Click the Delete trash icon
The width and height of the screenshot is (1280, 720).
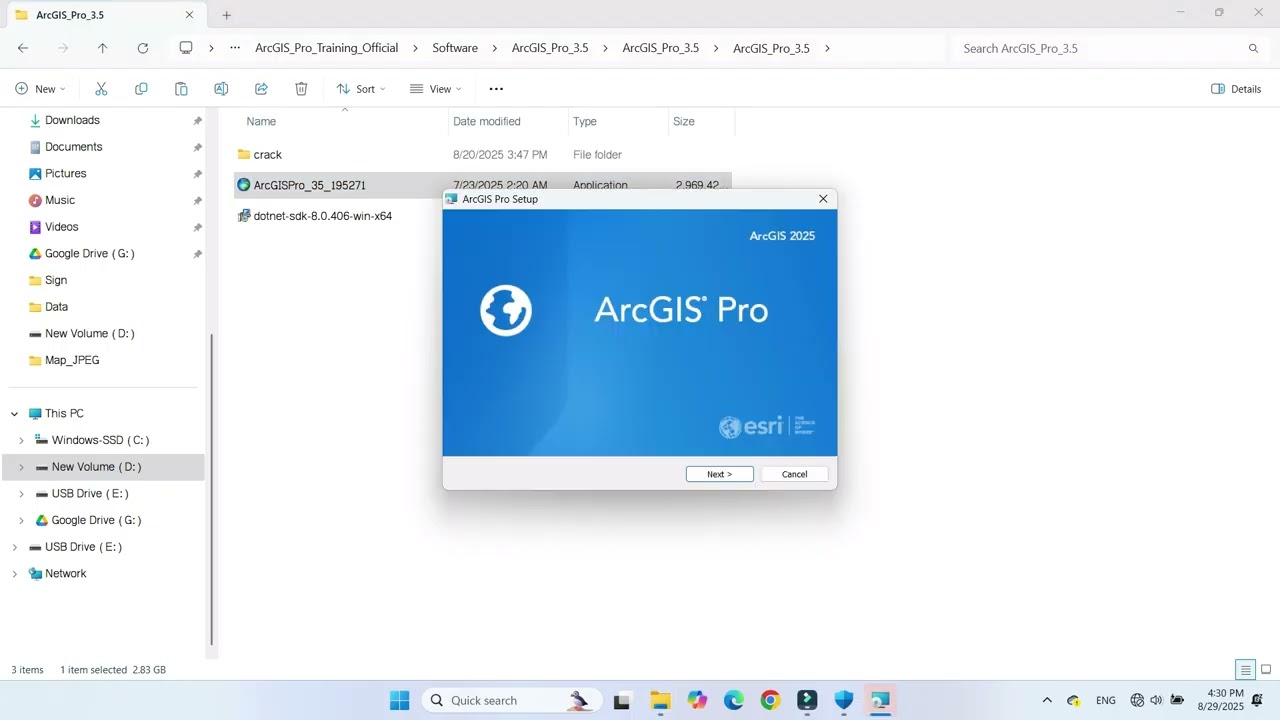pos(301,89)
